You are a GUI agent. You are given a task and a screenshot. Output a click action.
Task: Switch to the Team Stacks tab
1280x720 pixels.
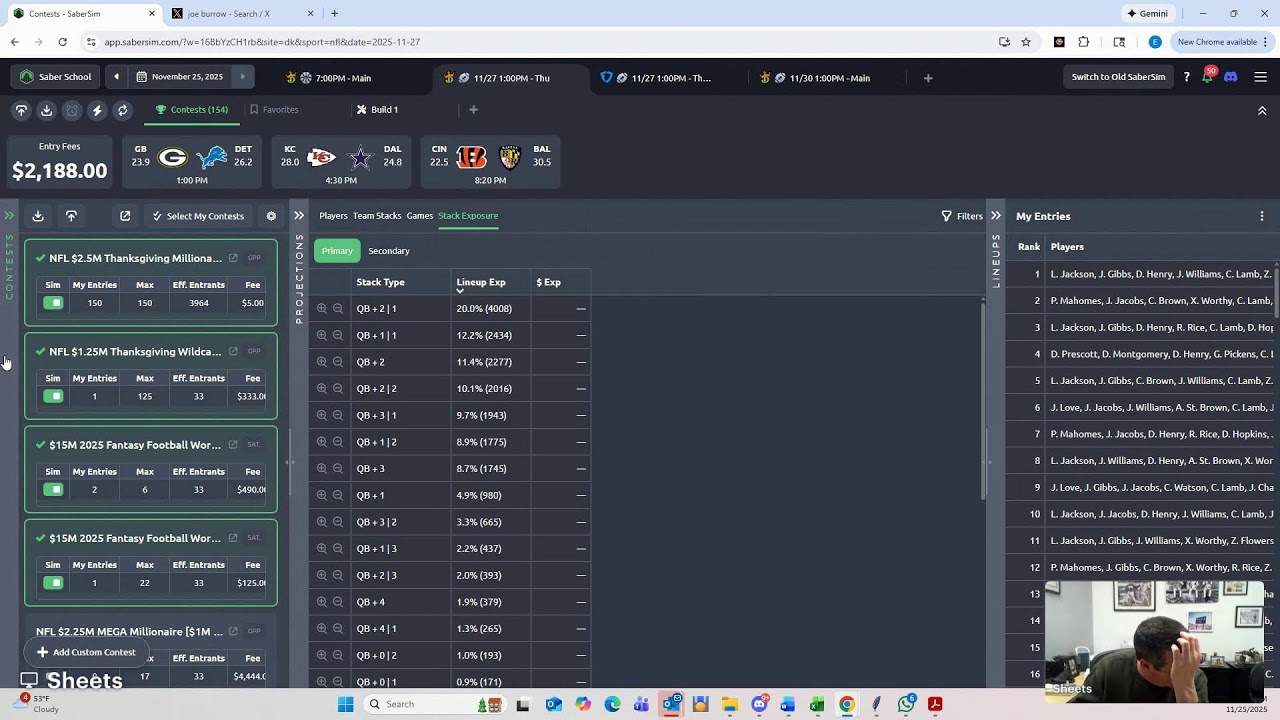point(376,216)
